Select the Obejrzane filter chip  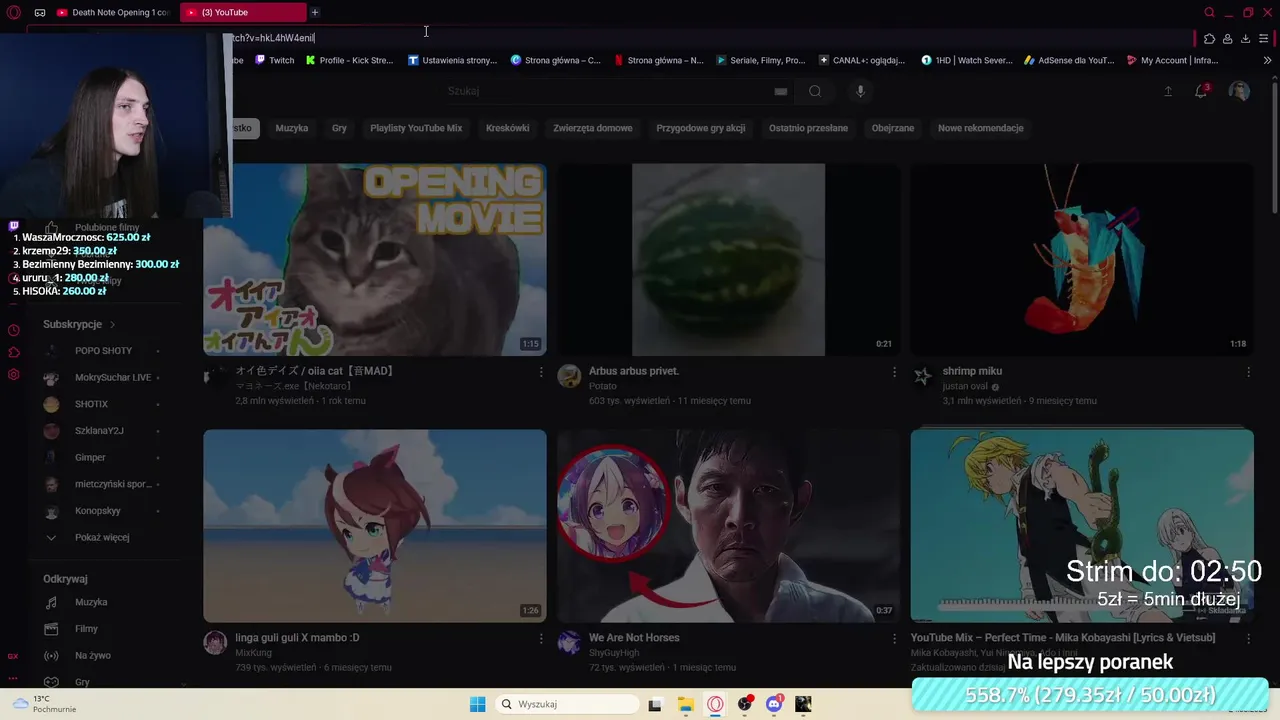893,128
